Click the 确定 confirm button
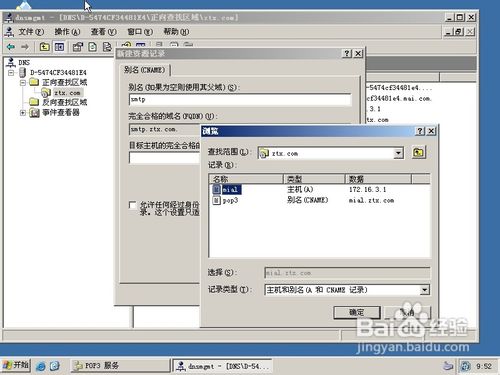Viewport: 500px width, 375px height. 357,312
